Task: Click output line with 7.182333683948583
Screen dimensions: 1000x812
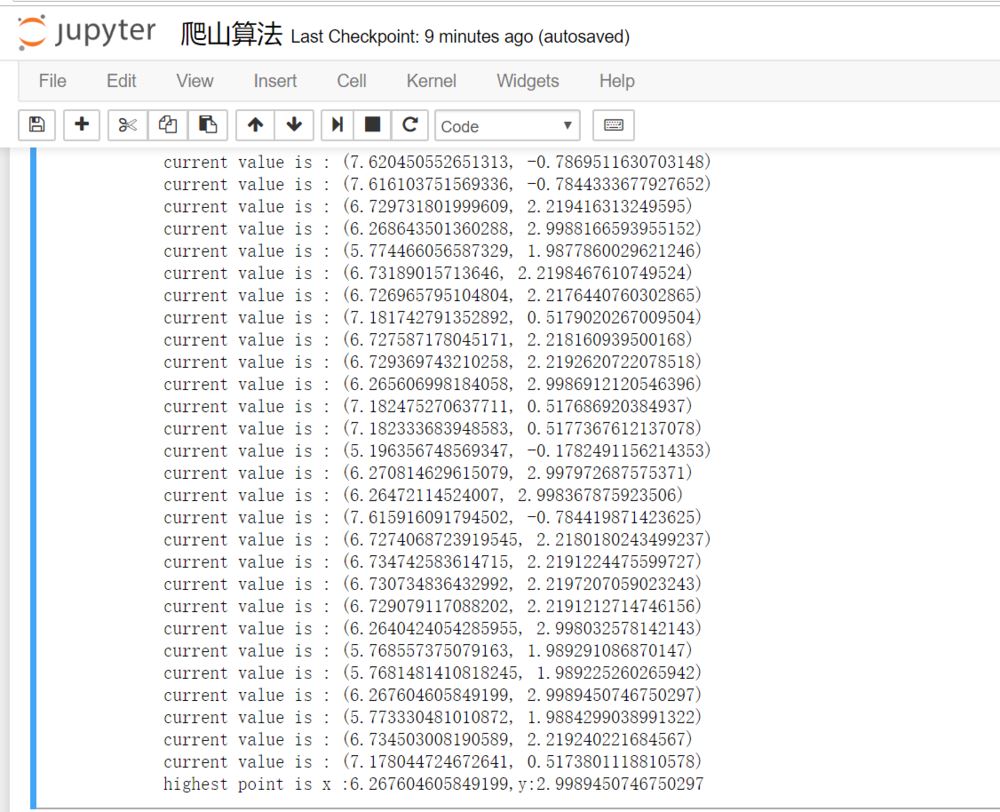Action: 432,428
